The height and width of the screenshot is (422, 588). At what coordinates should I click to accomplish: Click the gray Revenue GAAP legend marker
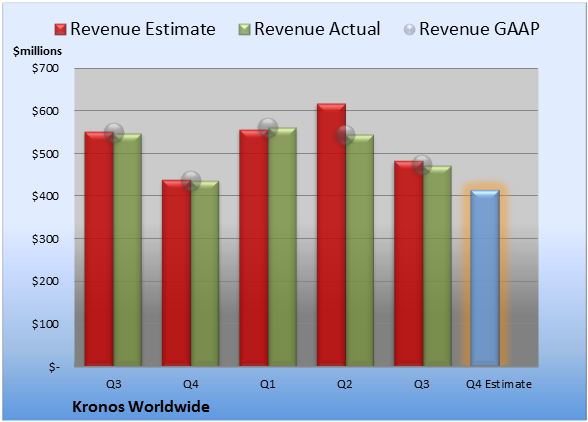pos(410,30)
